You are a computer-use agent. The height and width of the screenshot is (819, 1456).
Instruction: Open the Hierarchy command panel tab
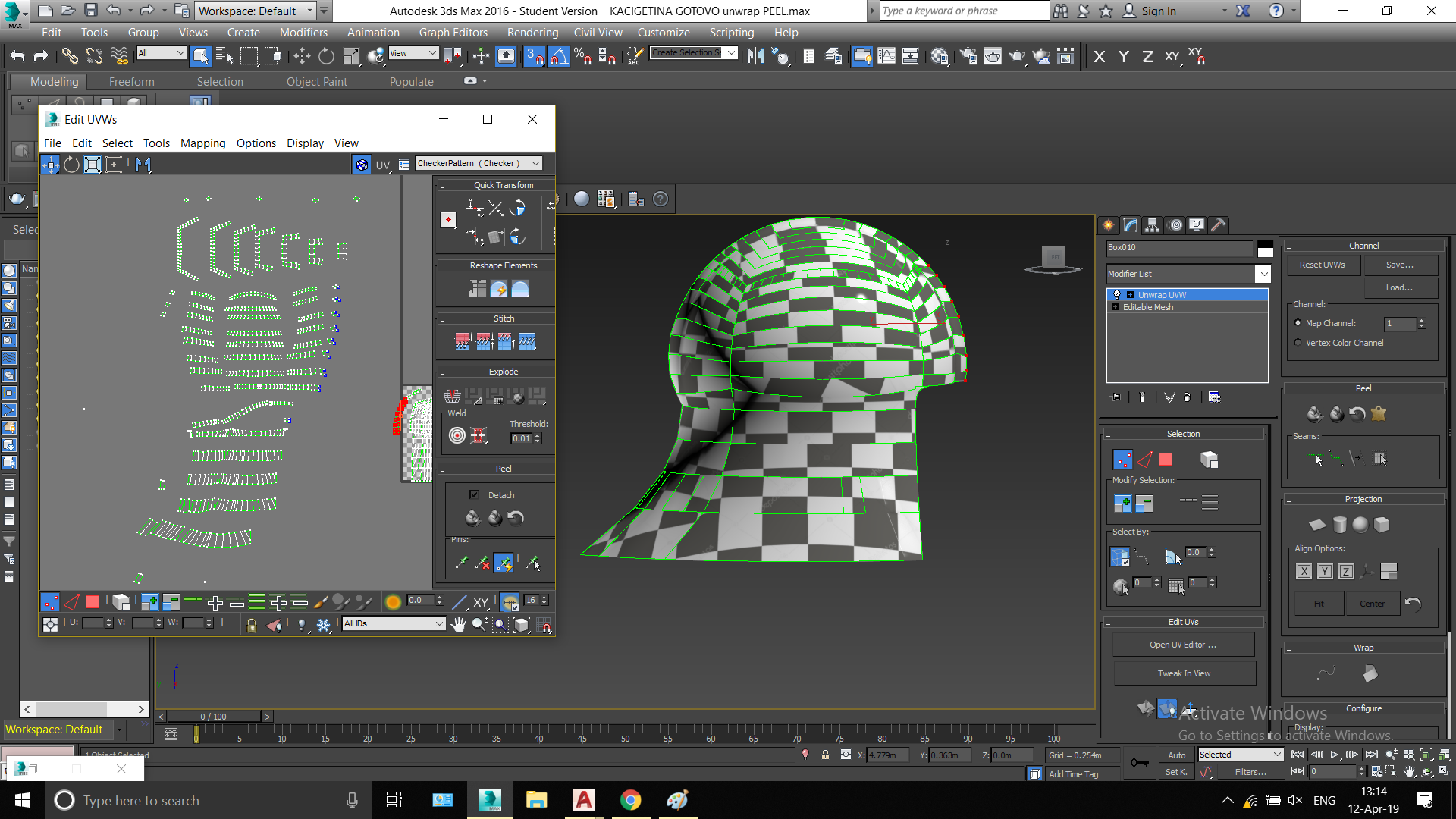1152,225
